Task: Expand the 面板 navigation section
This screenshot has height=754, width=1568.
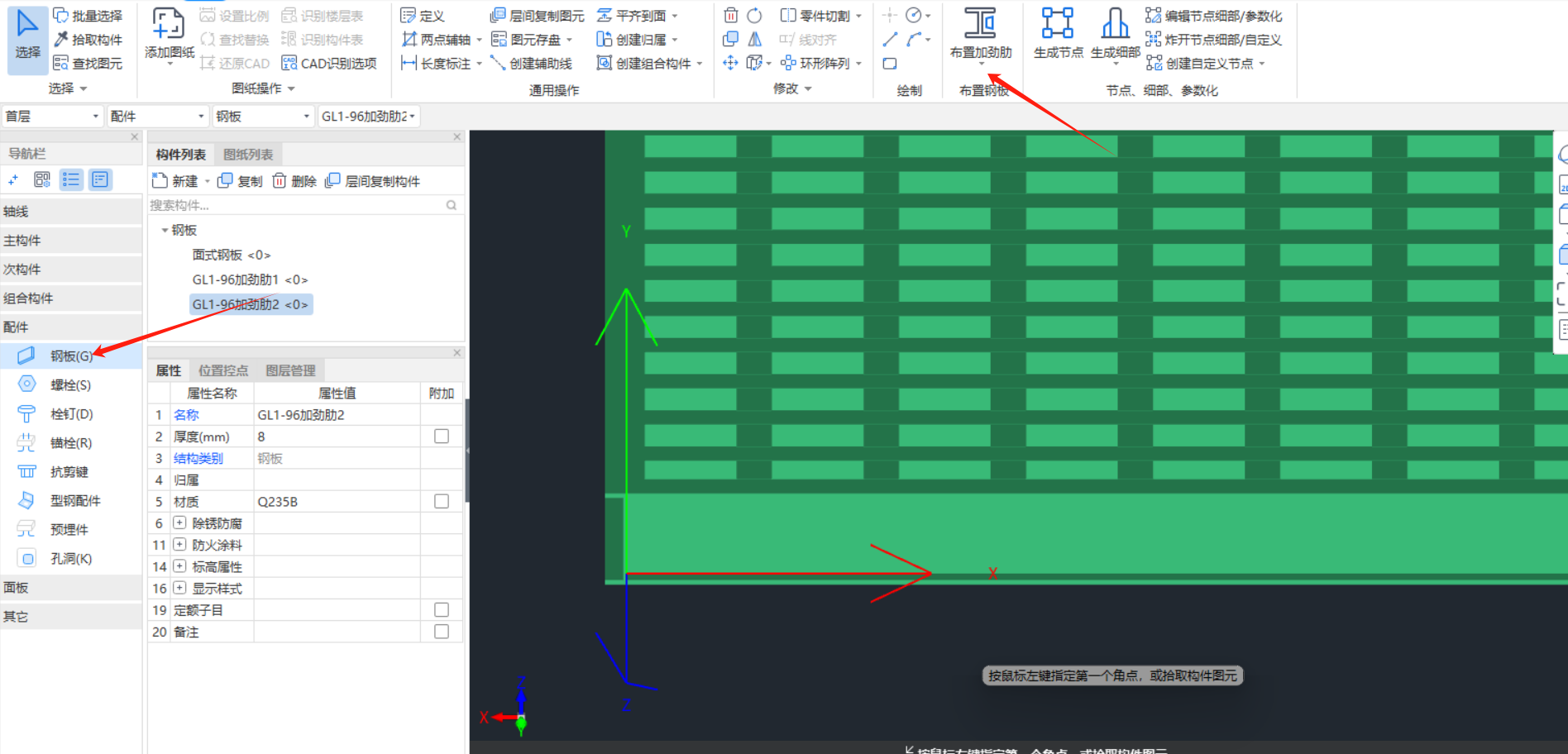Action: coord(71,588)
